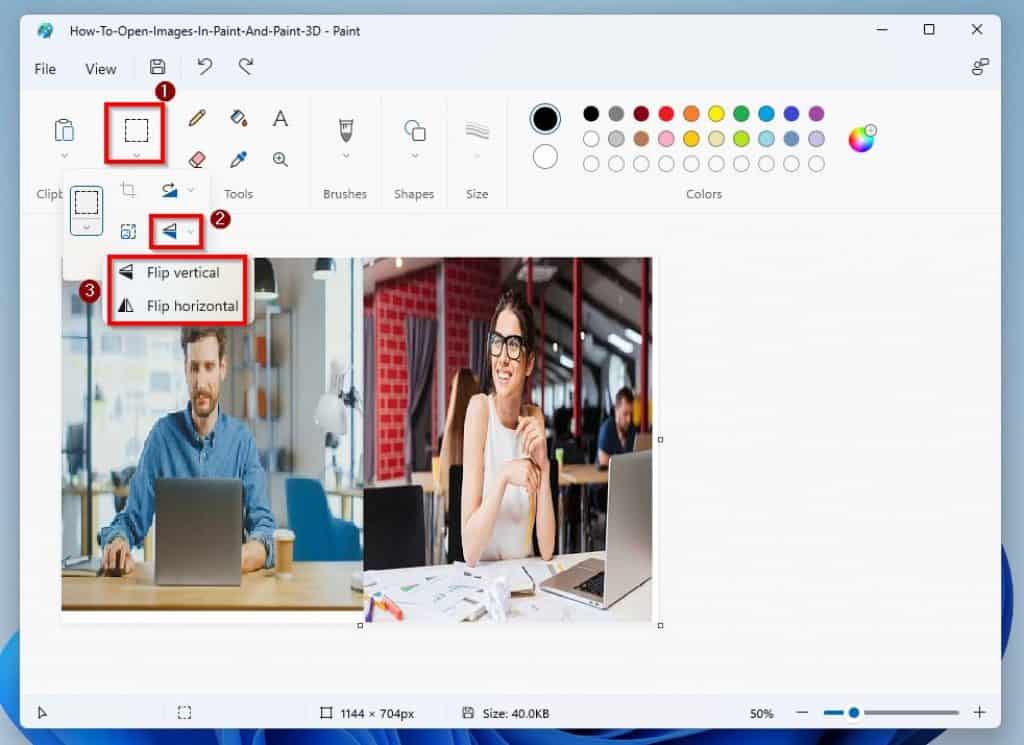Select the Color picker eyedropper
1024x745 pixels.
coord(238,159)
